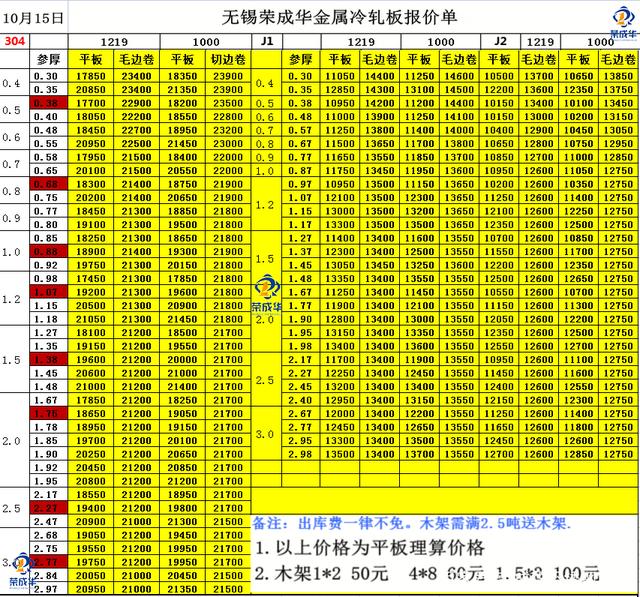Click price 20800 in 304 row 1.95

pyautogui.click(x=91, y=481)
